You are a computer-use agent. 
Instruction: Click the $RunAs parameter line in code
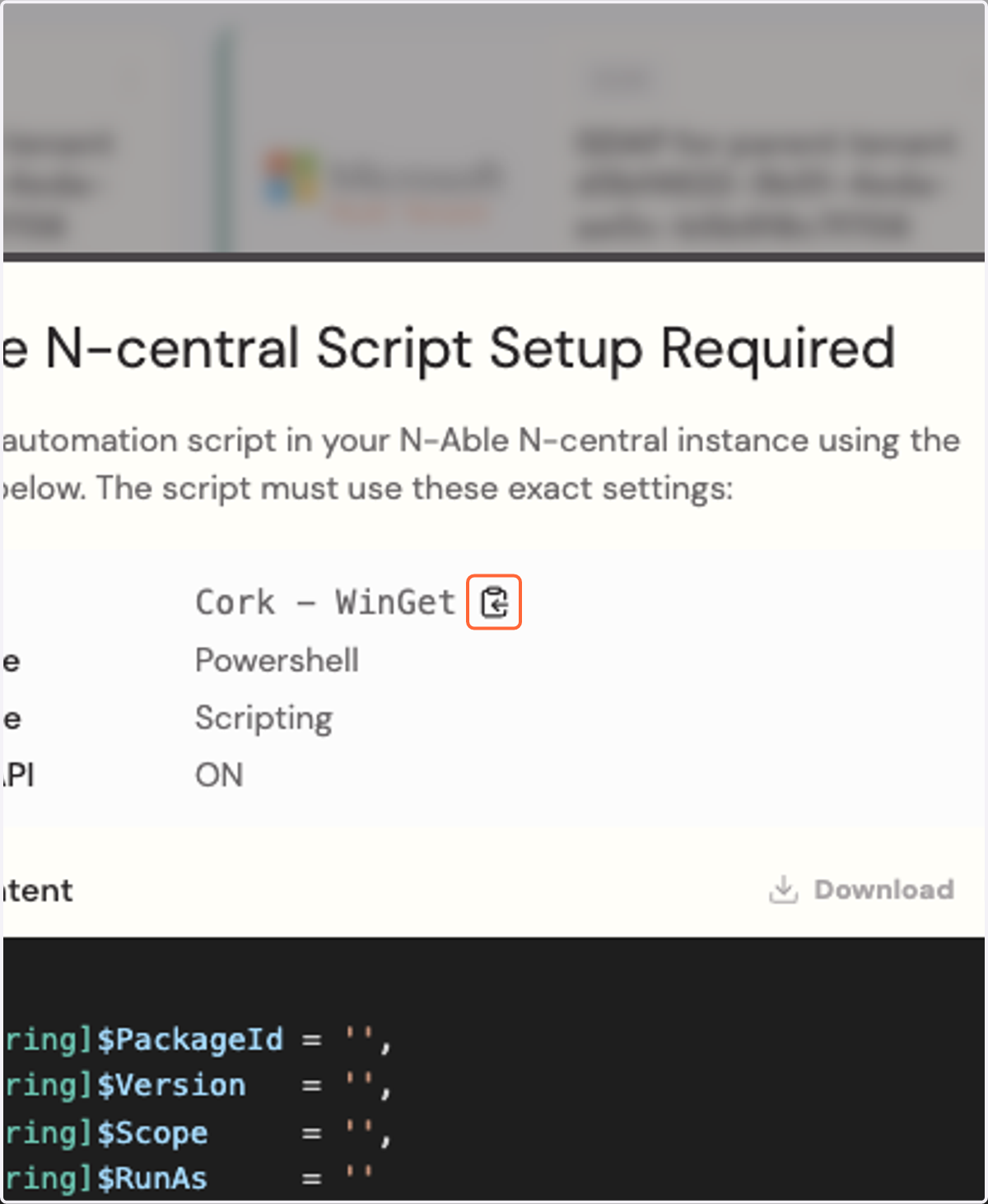[x=188, y=1178]
